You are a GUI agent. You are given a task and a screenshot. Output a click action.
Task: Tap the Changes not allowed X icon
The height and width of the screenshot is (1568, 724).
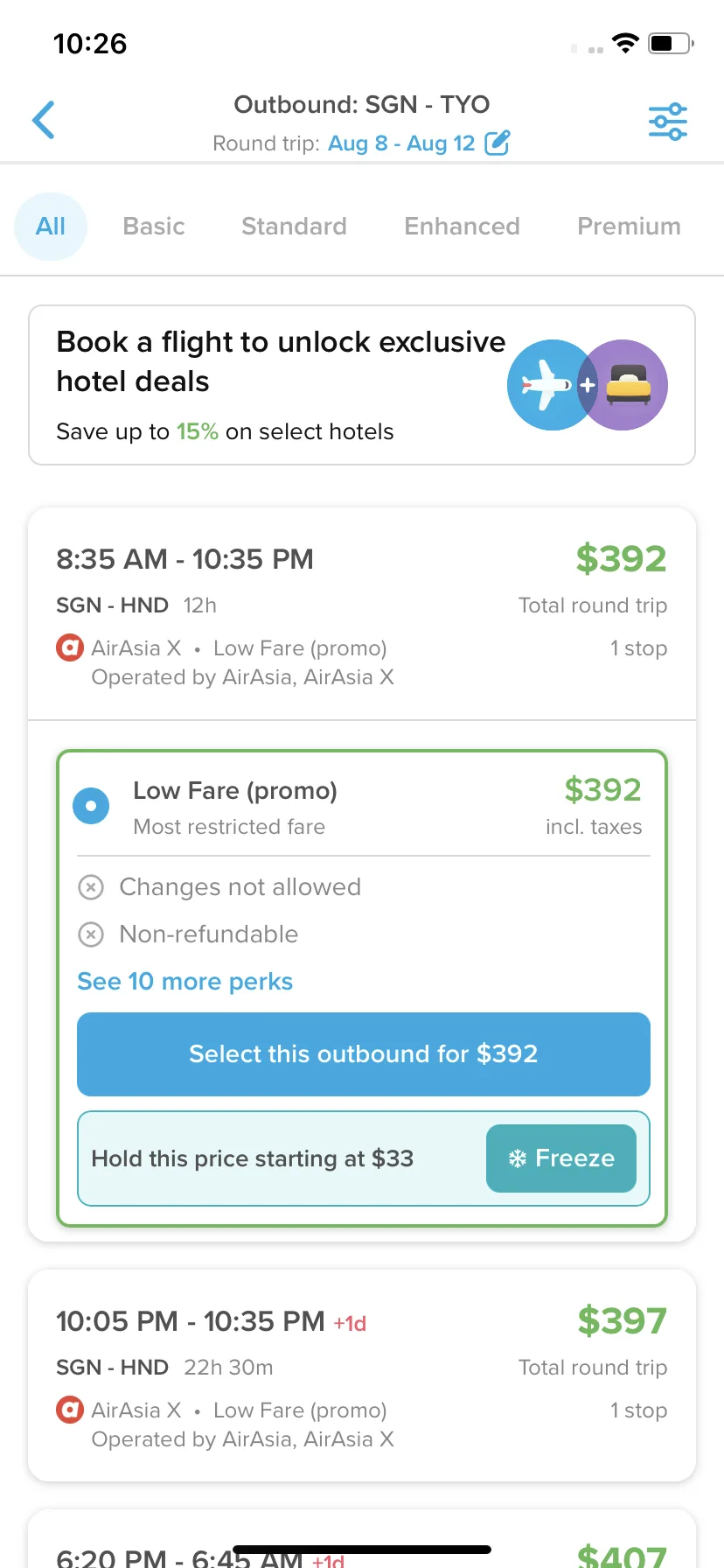(x=91, y=887)
